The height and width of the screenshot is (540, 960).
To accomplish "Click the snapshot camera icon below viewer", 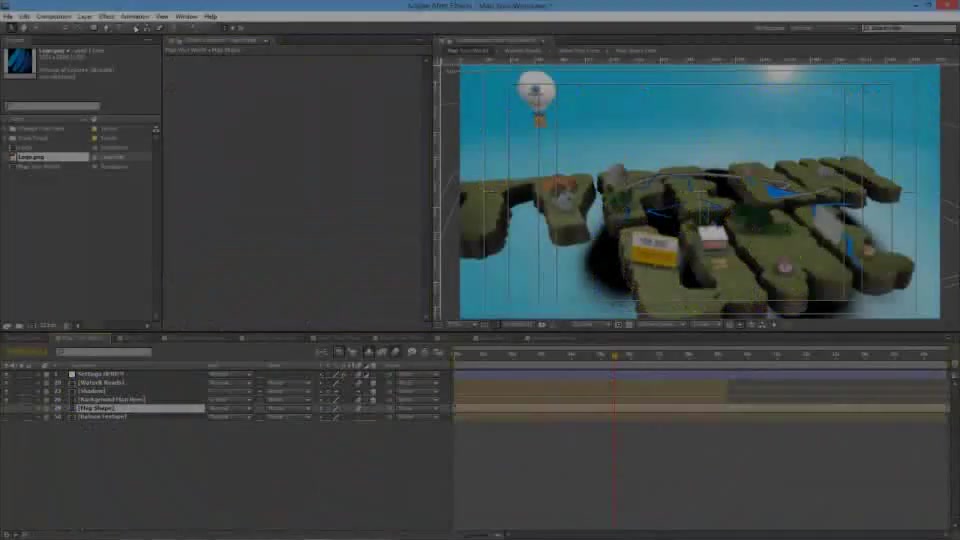I will [542, 324].
